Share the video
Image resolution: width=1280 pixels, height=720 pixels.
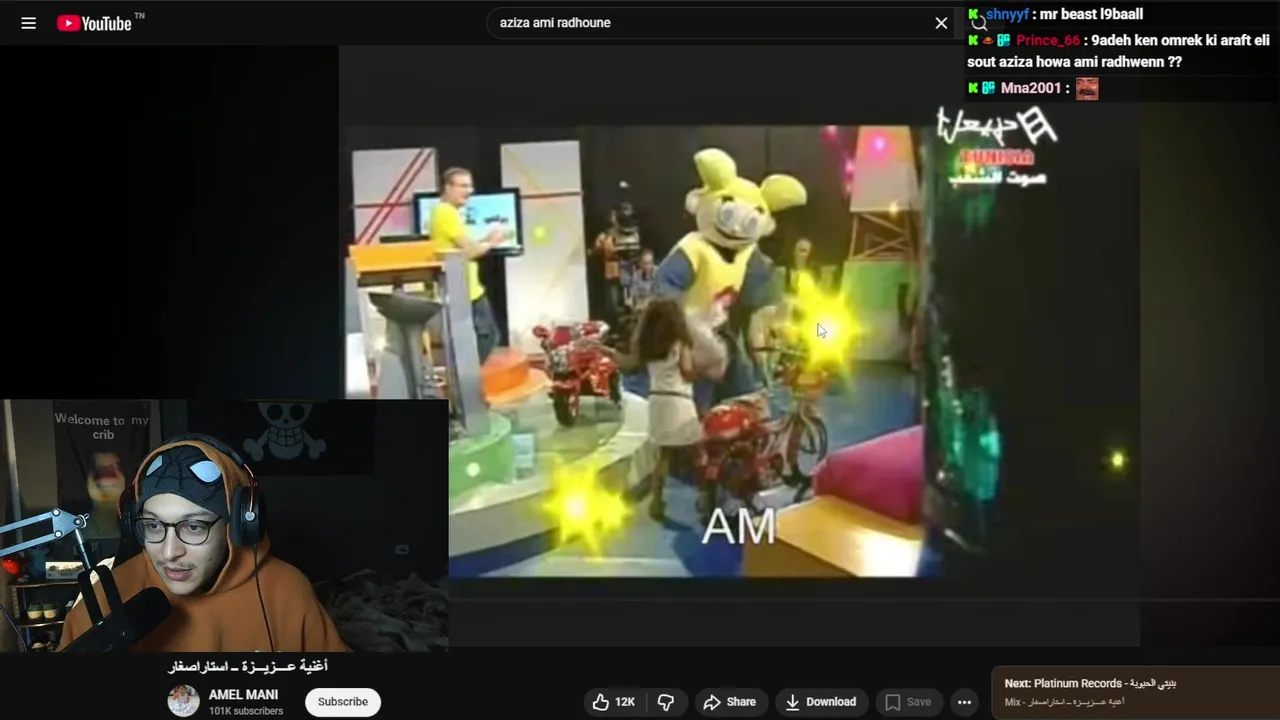(x=729, y=702)
